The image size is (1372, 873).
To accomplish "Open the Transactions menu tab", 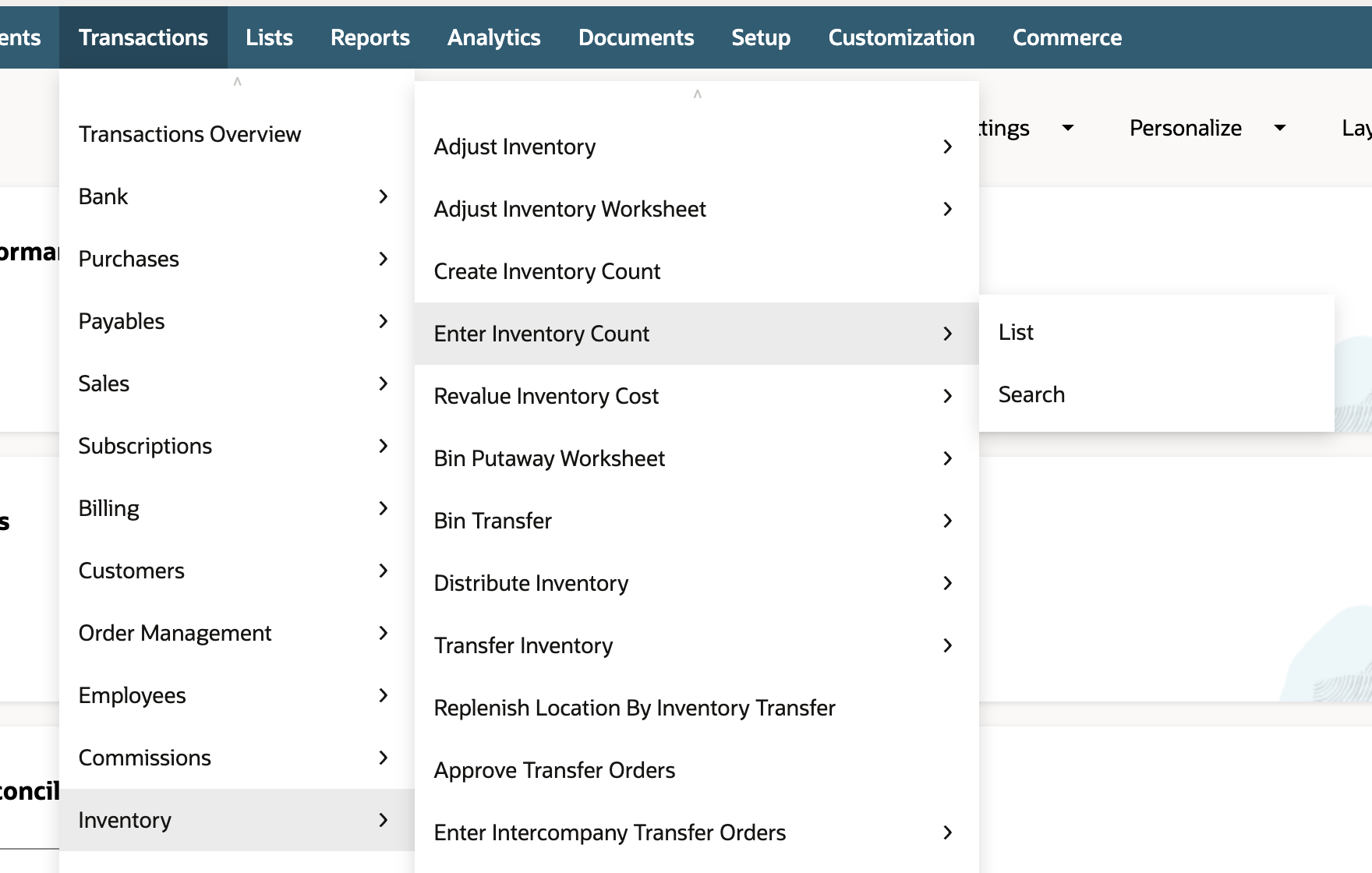I will coord(143,37).
